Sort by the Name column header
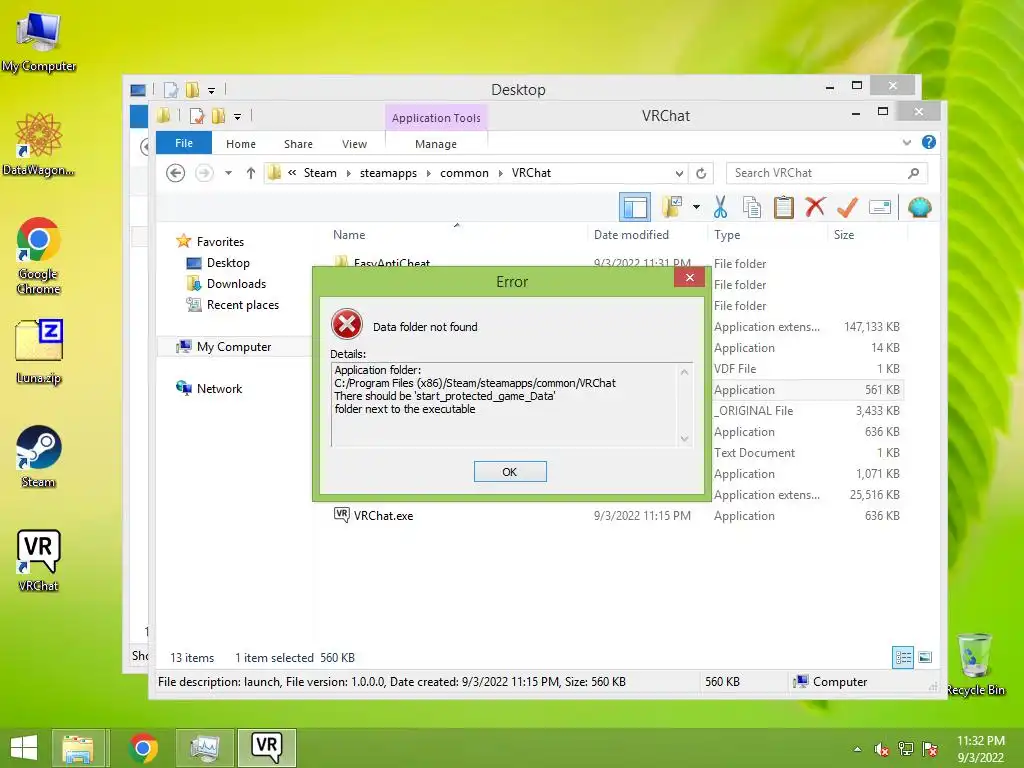 click(x=349, y=235)
